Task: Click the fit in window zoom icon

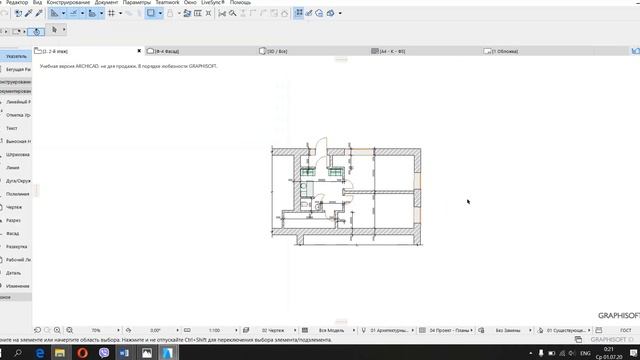Action: coord(70,330)
